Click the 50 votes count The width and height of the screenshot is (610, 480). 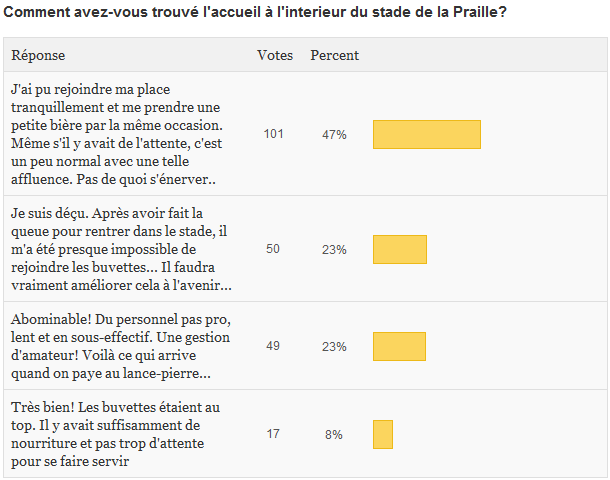pos(273,249)
